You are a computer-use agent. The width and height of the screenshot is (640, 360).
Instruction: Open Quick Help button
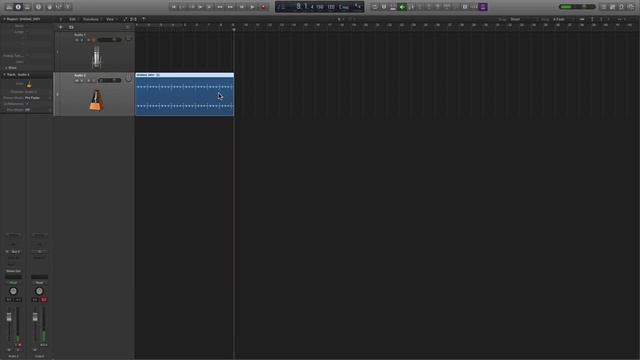coord(38,7)
